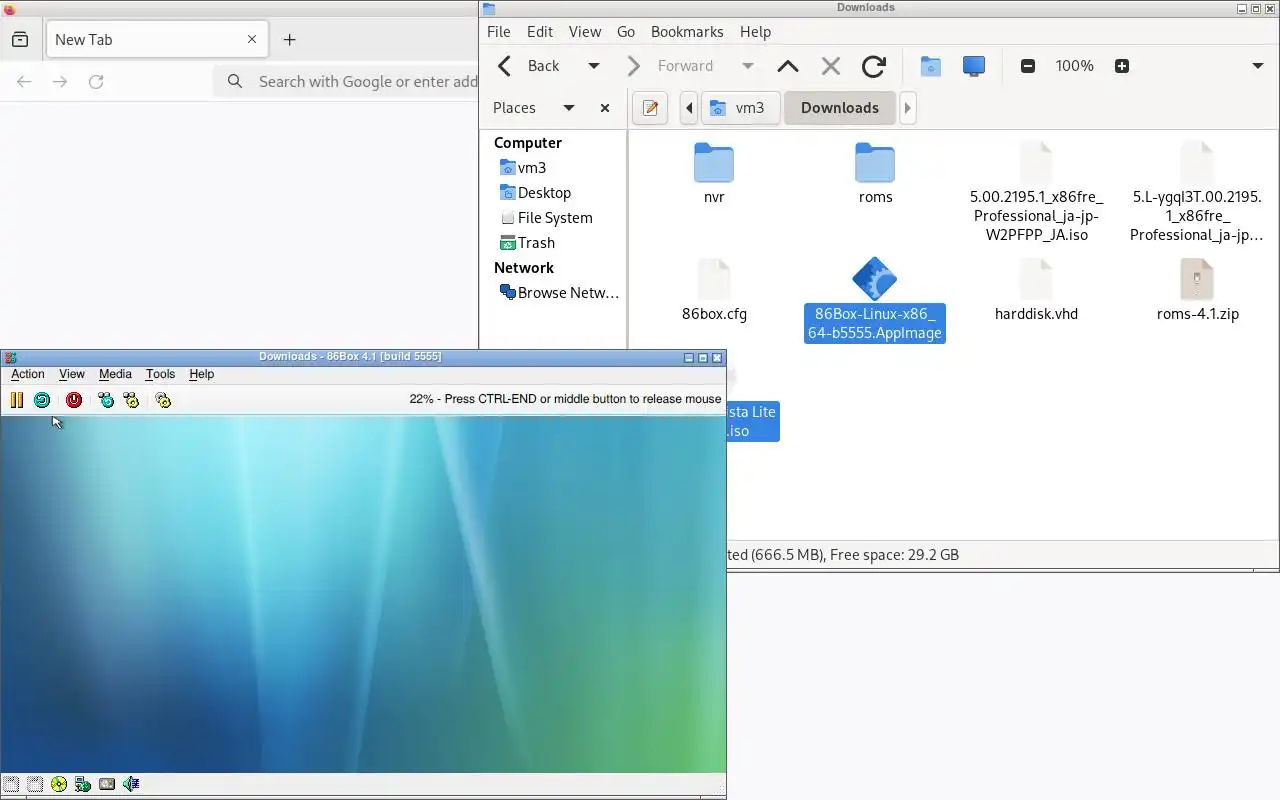
Task: Open the file manager Edit menu
Action: [x=540, y=32]
